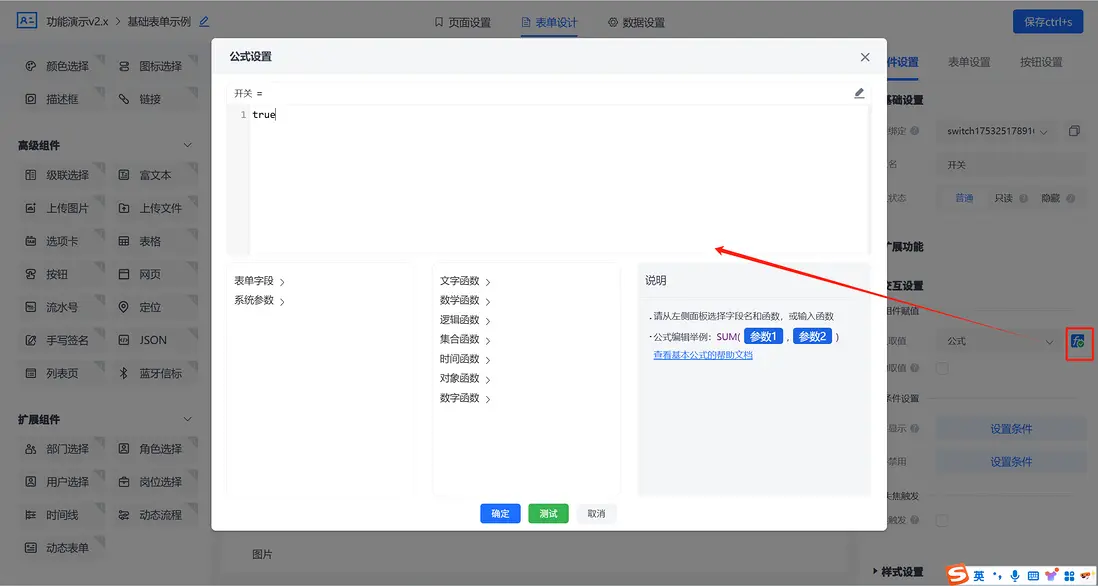Click the 定位 location pin icon

(124, 307)
